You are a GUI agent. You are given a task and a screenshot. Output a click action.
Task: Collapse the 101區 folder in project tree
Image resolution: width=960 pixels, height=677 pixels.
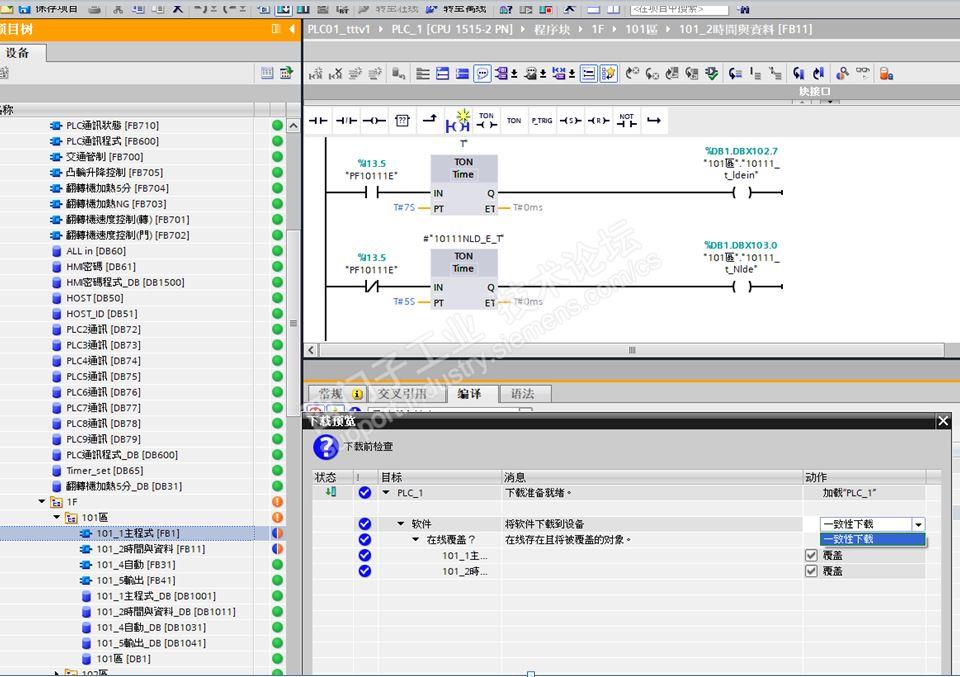57,517
